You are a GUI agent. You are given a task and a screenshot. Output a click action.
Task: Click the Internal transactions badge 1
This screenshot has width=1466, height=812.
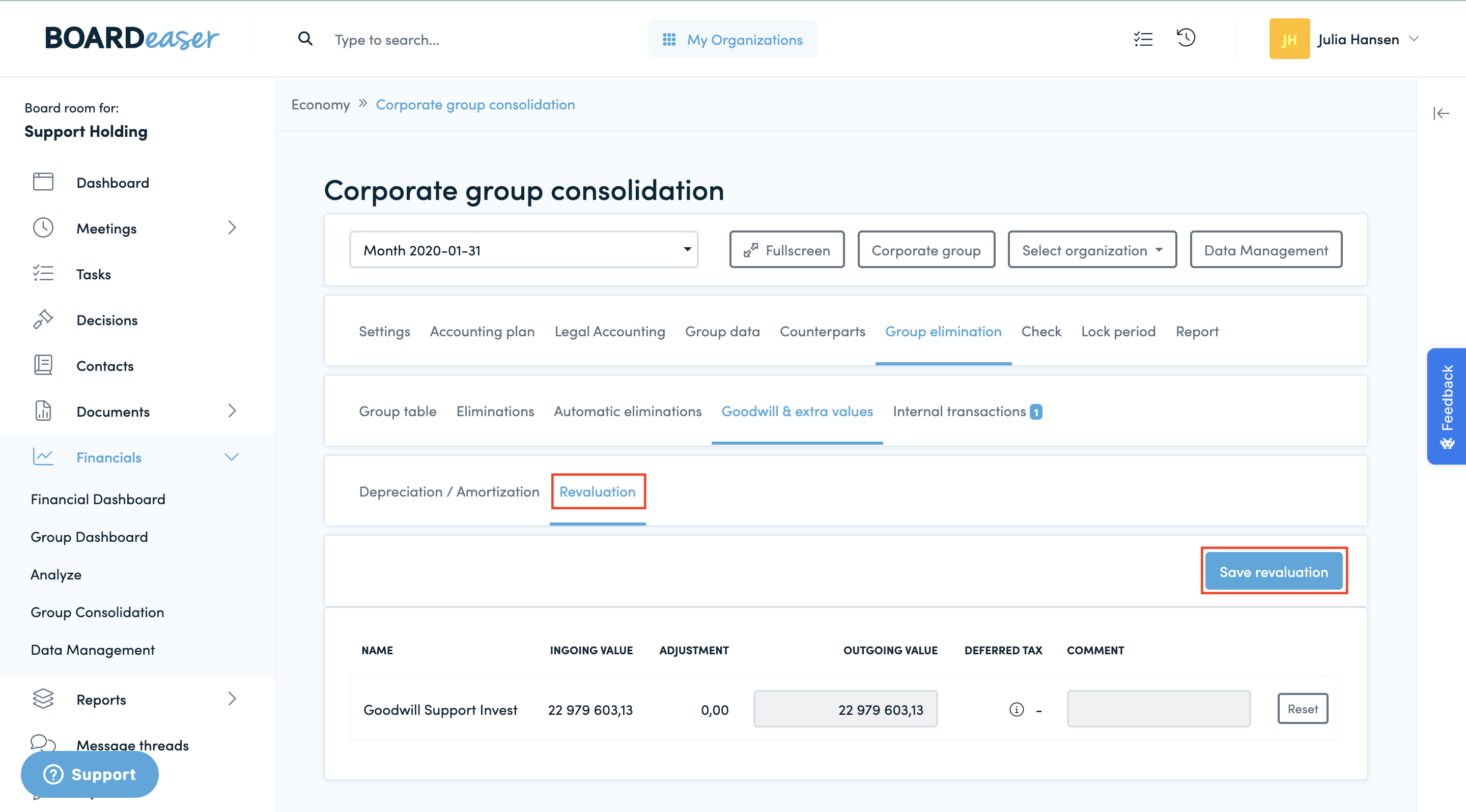[x=1036, y=412]
